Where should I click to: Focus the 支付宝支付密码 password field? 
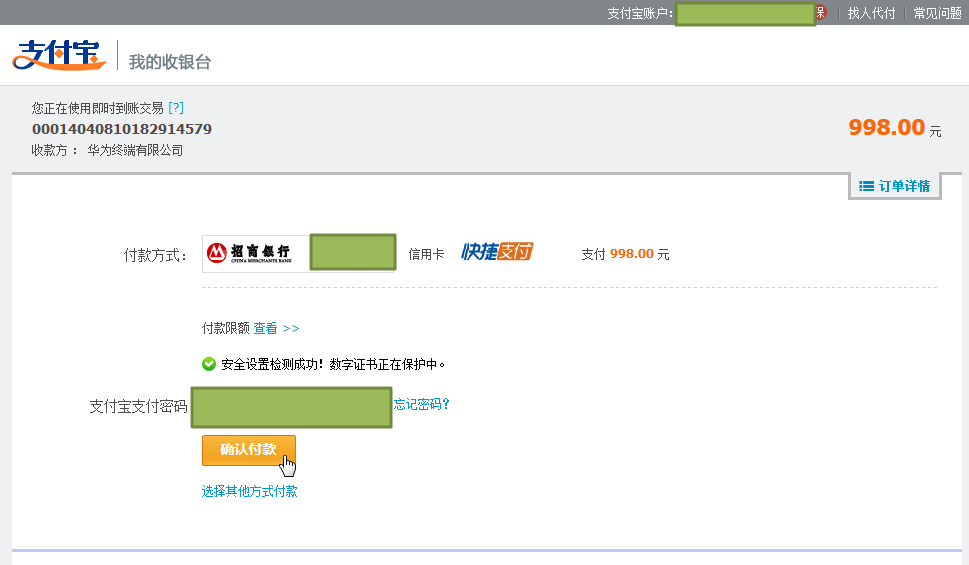click(x=292, y=407)
